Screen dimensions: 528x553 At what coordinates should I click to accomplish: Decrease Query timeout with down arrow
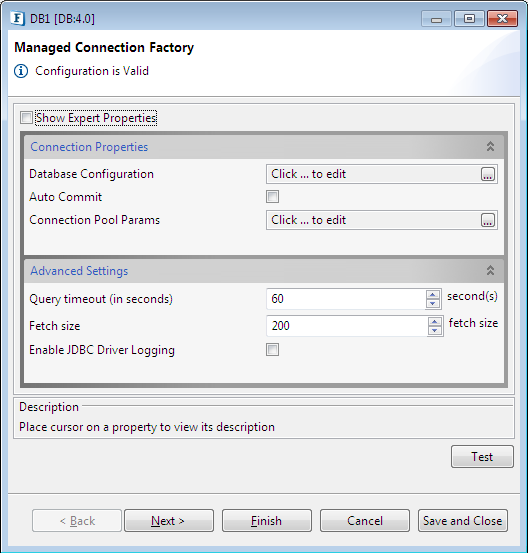pyautogui.click(x=432, y=304)
